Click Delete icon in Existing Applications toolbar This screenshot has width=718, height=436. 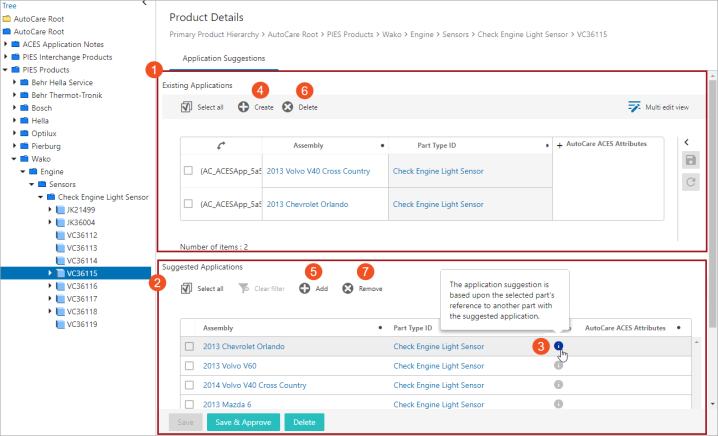coord(288,107)
